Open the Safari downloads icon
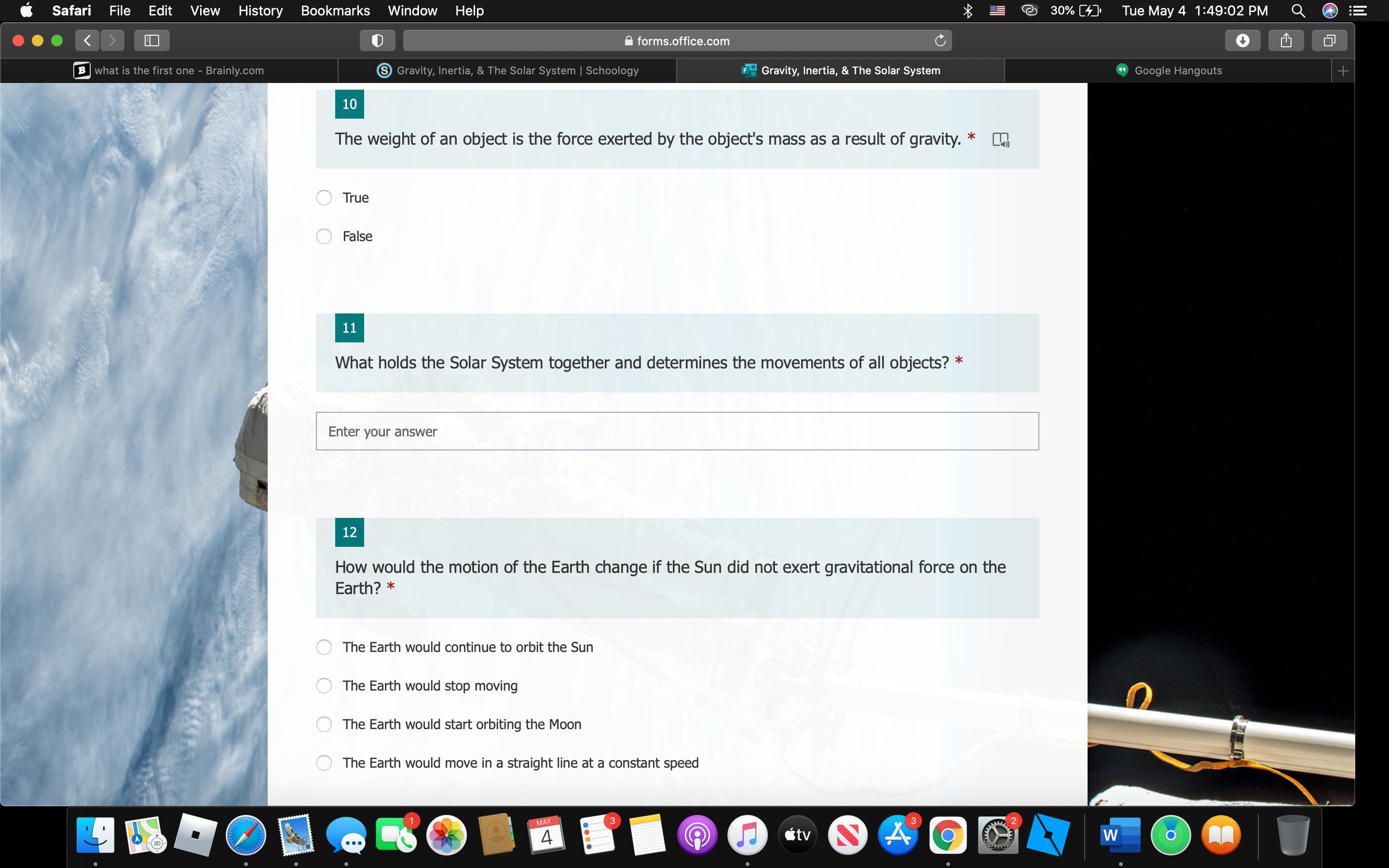Screen dimensions: 1389x868 coord(1243,40)
